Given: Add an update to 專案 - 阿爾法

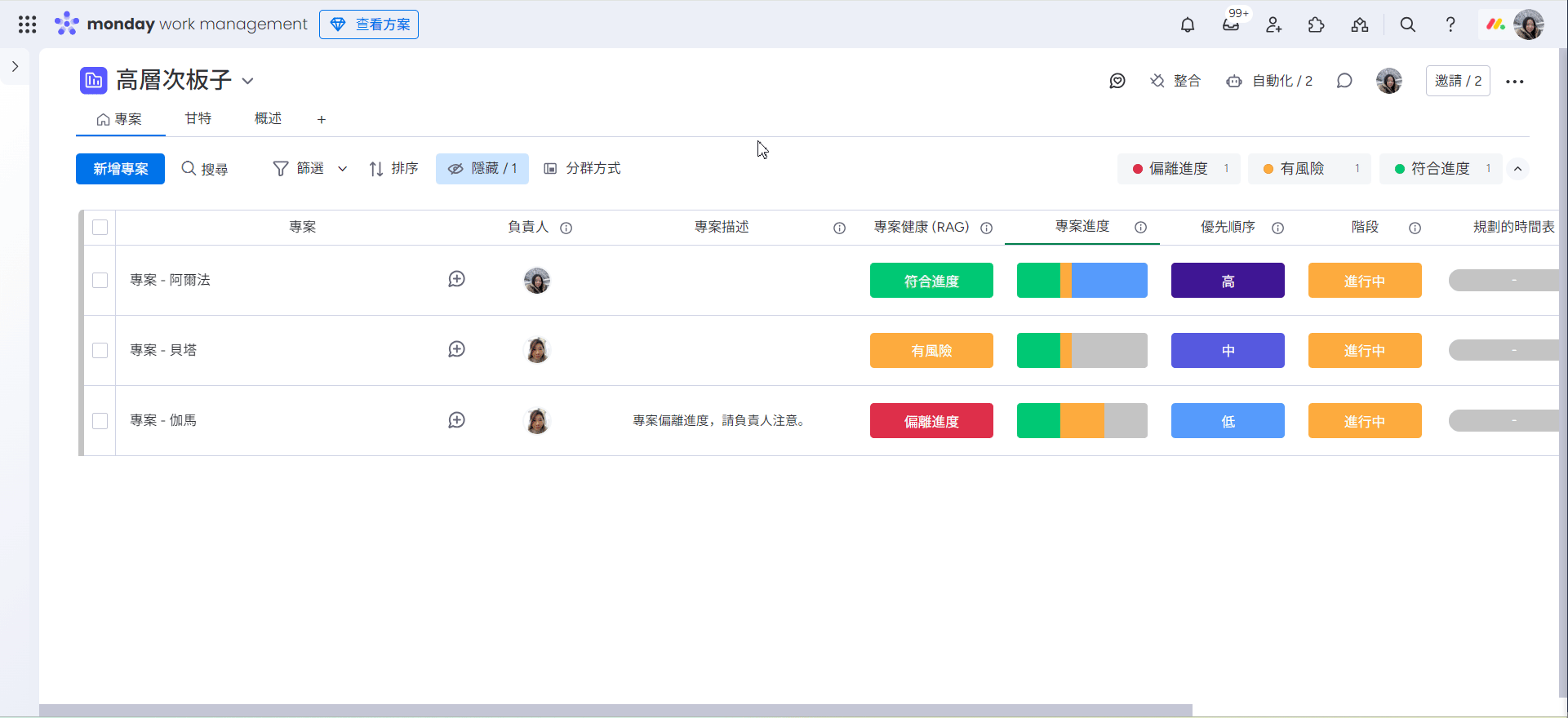Looking at the screenshot, I should [457, 279].
